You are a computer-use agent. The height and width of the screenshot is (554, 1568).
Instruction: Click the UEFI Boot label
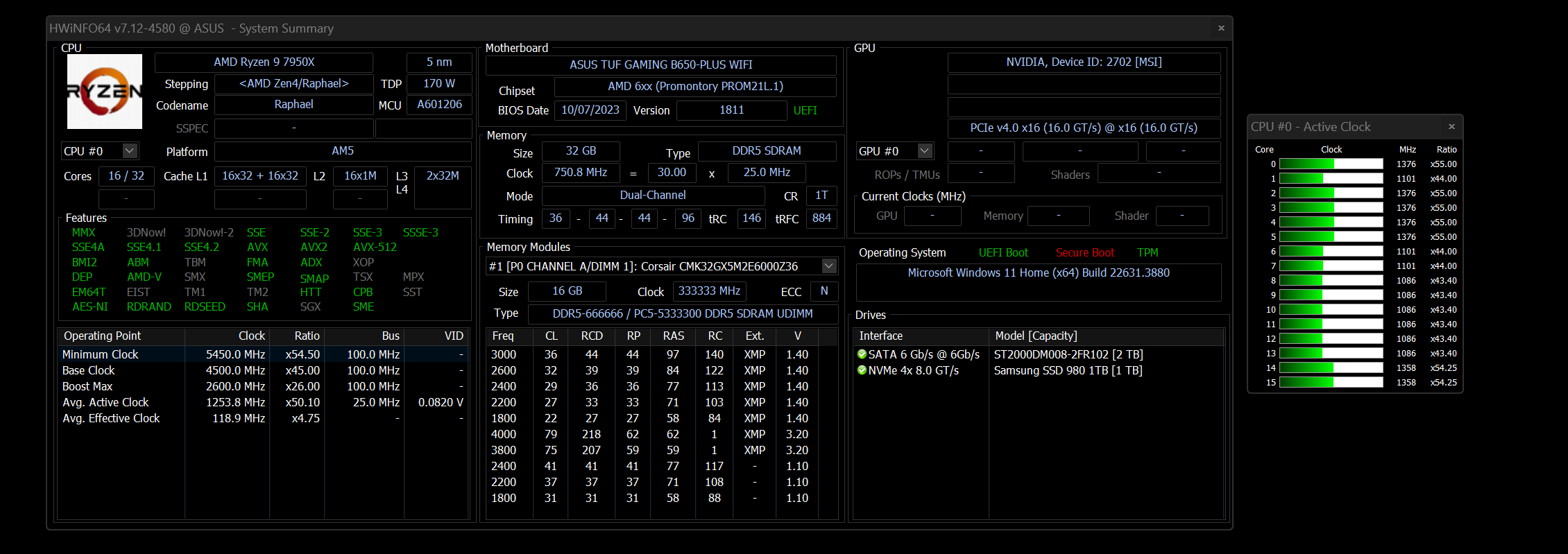[1003, 253]
